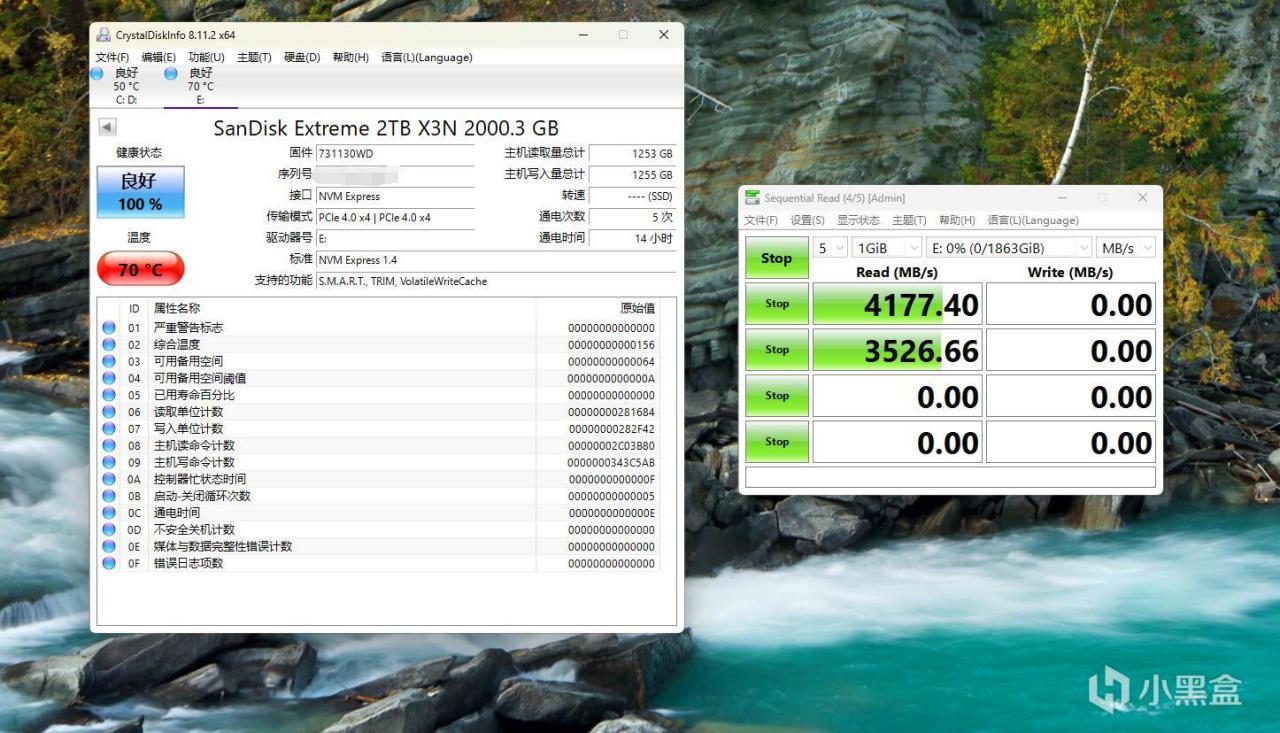Open 文件(F) menu in CrystalDiskInfo
This screenshot has width=1280, height=733.
tap(112, 57)
